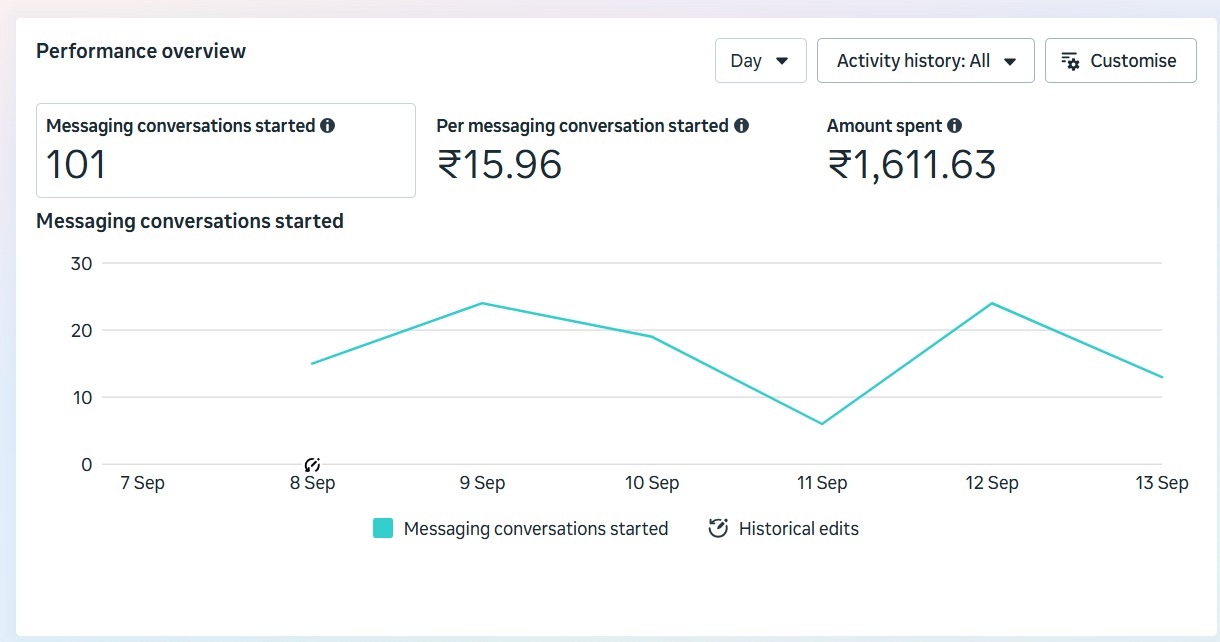Image resolution: width=1220 pixels, height=642 pixels.
Task: Select the Messaging conversations started metric card
Action: click(x=226, y=150)
